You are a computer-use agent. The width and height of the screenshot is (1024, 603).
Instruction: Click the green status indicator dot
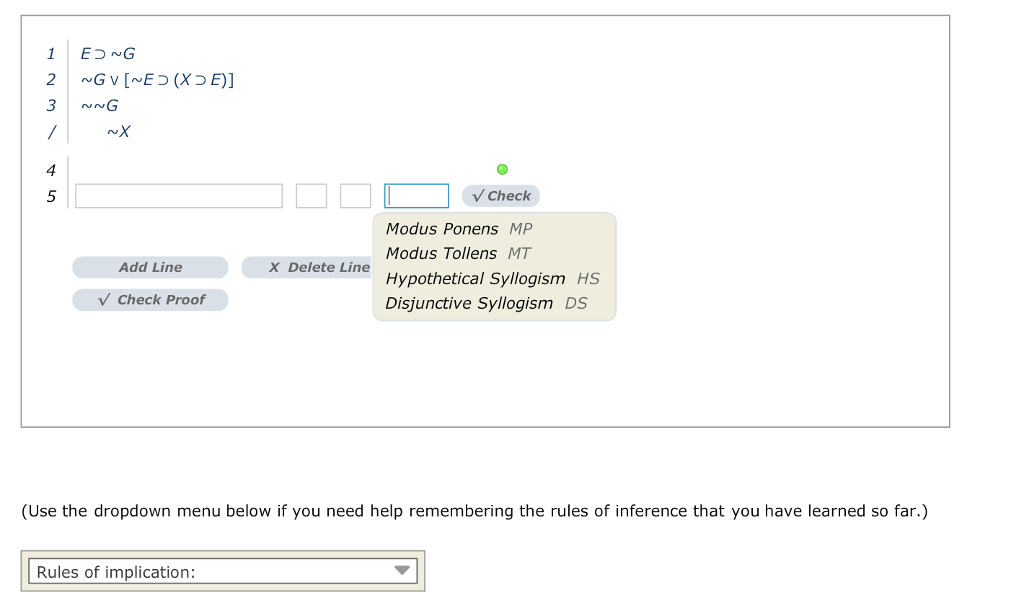tap(502, 168)
